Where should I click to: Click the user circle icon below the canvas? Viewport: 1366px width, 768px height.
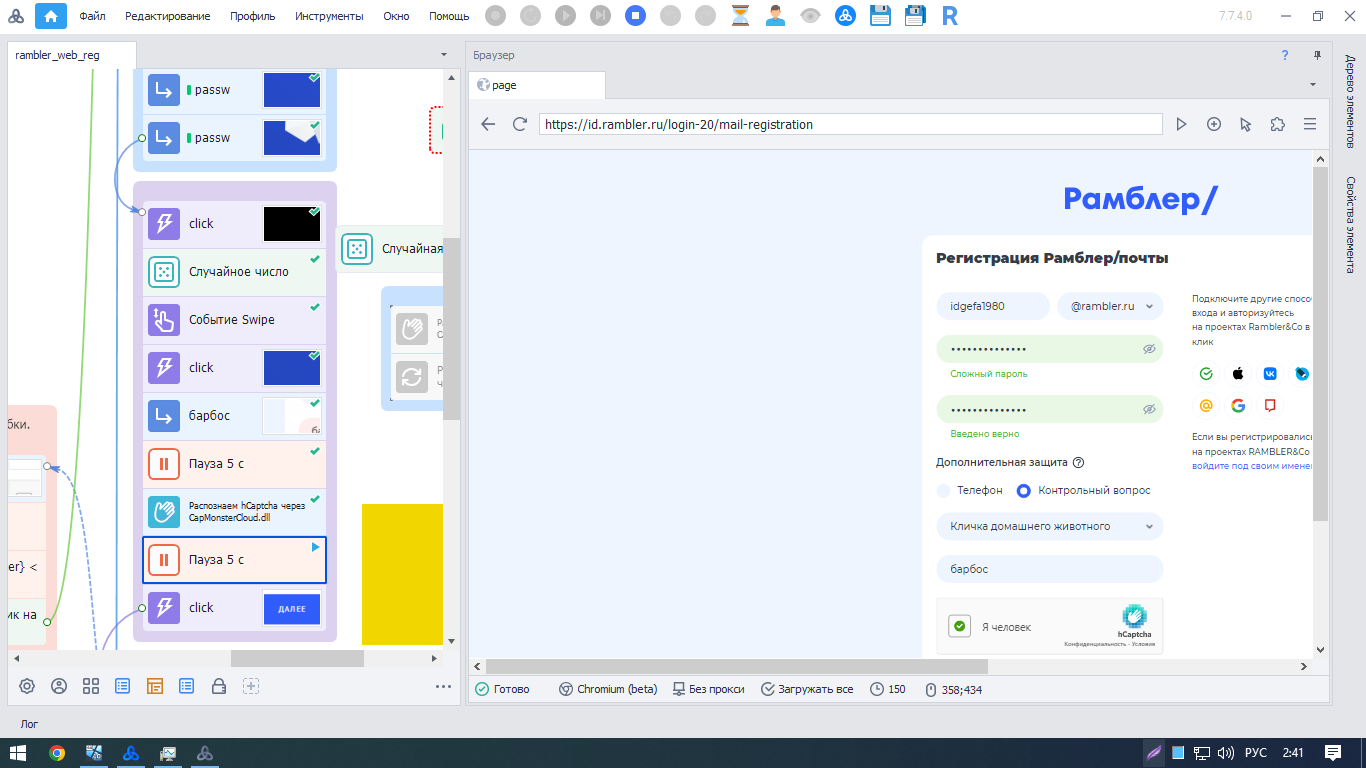pos(59,686)
